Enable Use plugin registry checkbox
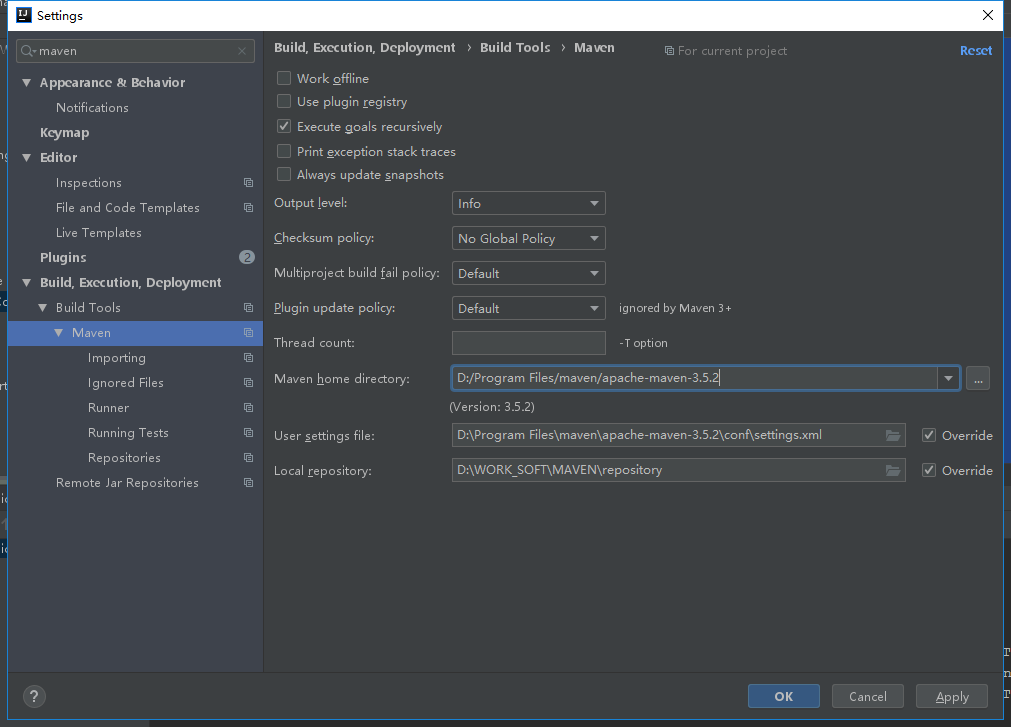The image size is (1011, 727). click(284, 102)
